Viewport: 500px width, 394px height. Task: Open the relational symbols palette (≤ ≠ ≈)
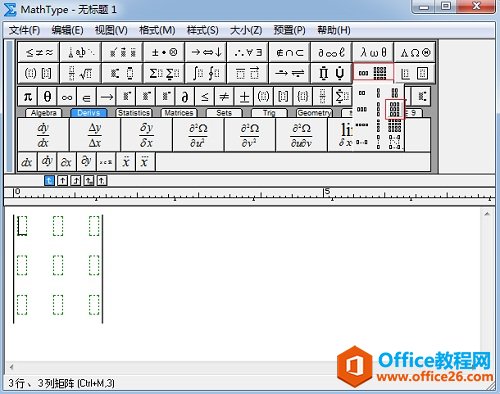[x=39, y=52]
